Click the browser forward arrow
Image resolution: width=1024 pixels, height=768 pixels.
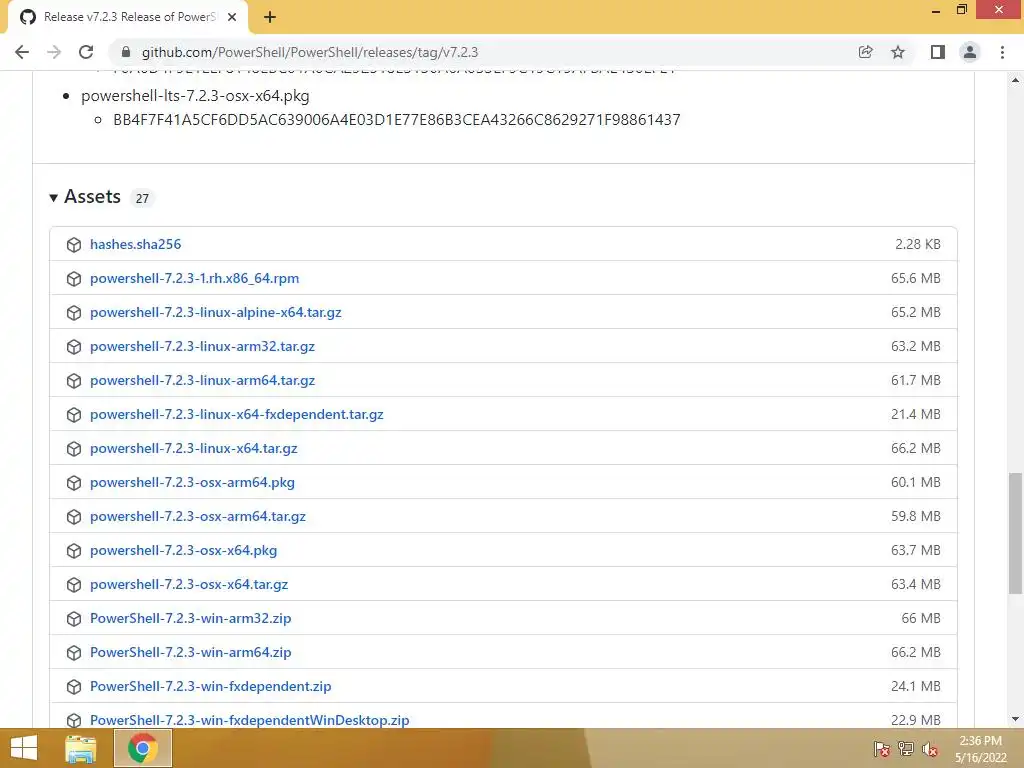click(54, 52)
